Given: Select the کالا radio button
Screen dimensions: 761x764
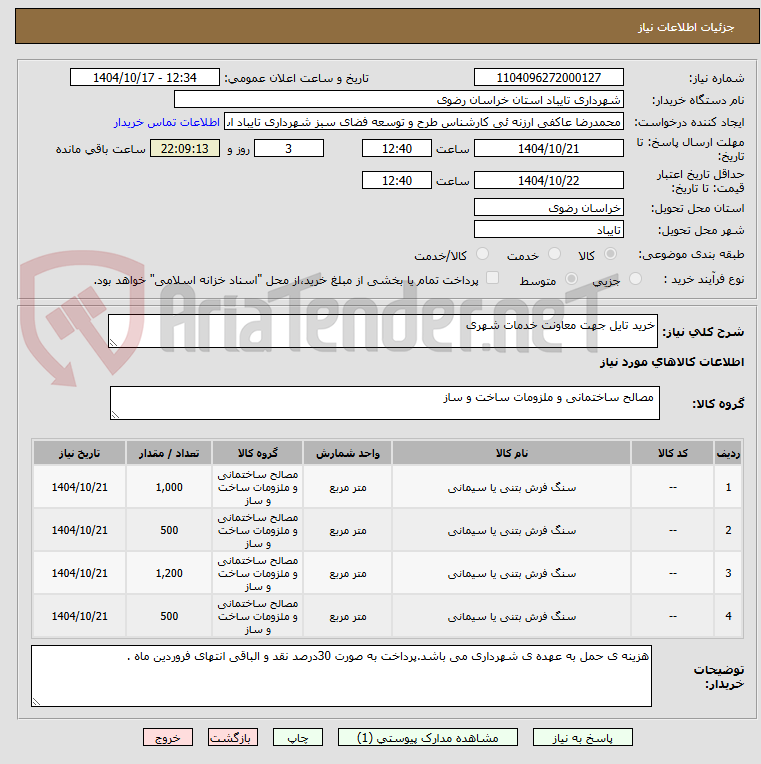Looking at the screenshot, I should tap(610, 254).
